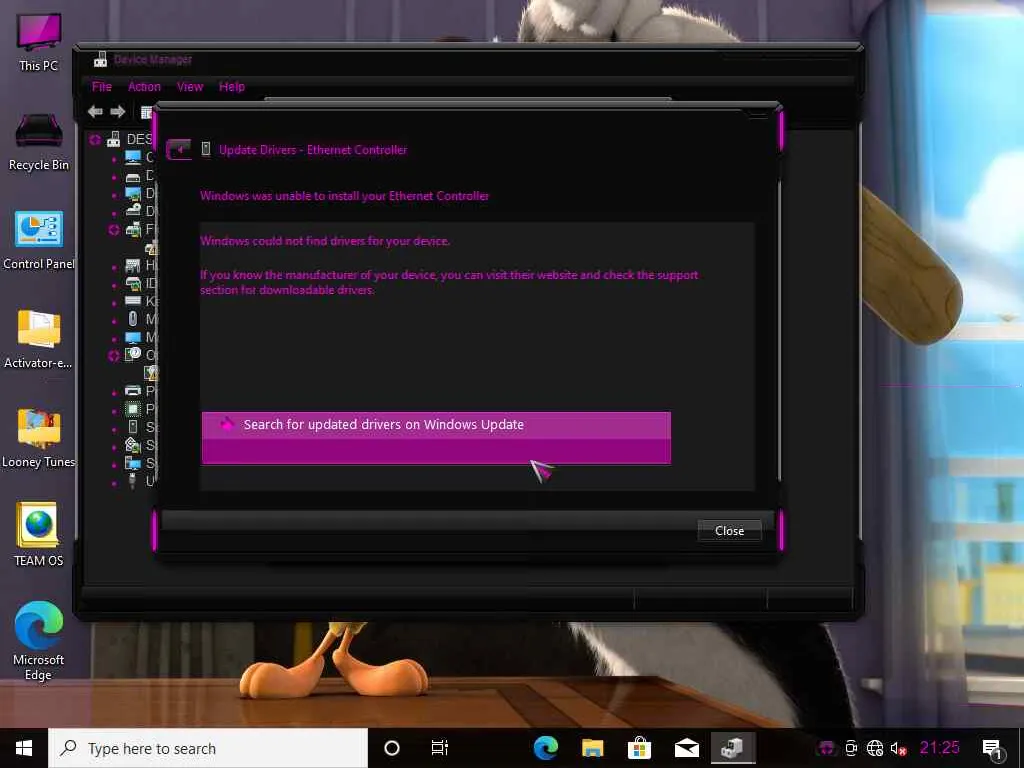Open Cortana from the taskbar circle
1024x768 pixels.
click(x=392, y=748)
